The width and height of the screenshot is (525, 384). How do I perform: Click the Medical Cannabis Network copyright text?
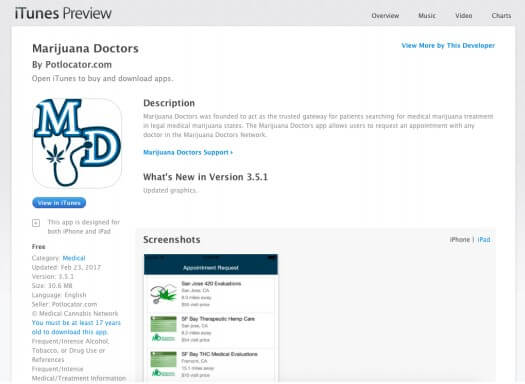coord(75,314)
